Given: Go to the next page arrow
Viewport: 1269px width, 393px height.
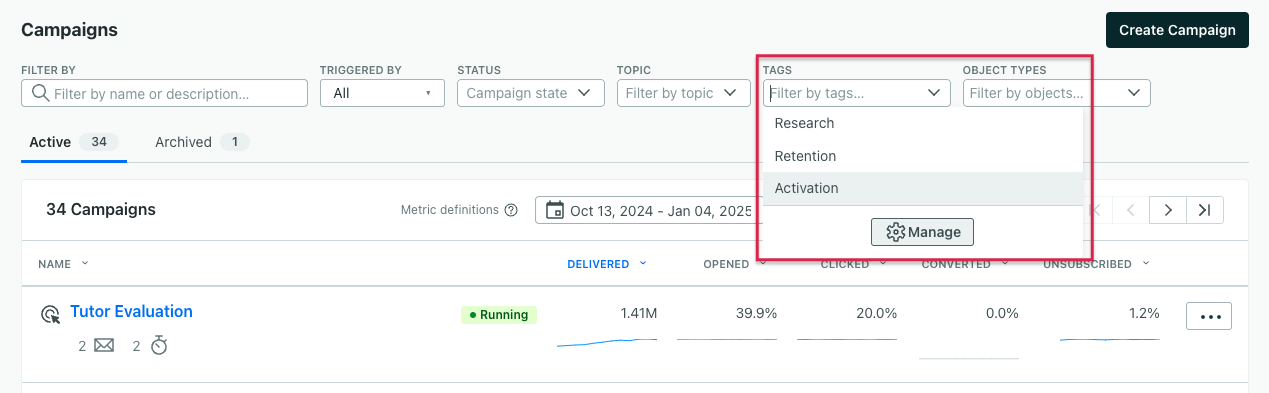Looking at the screenshot, I should click(1168, 210).
